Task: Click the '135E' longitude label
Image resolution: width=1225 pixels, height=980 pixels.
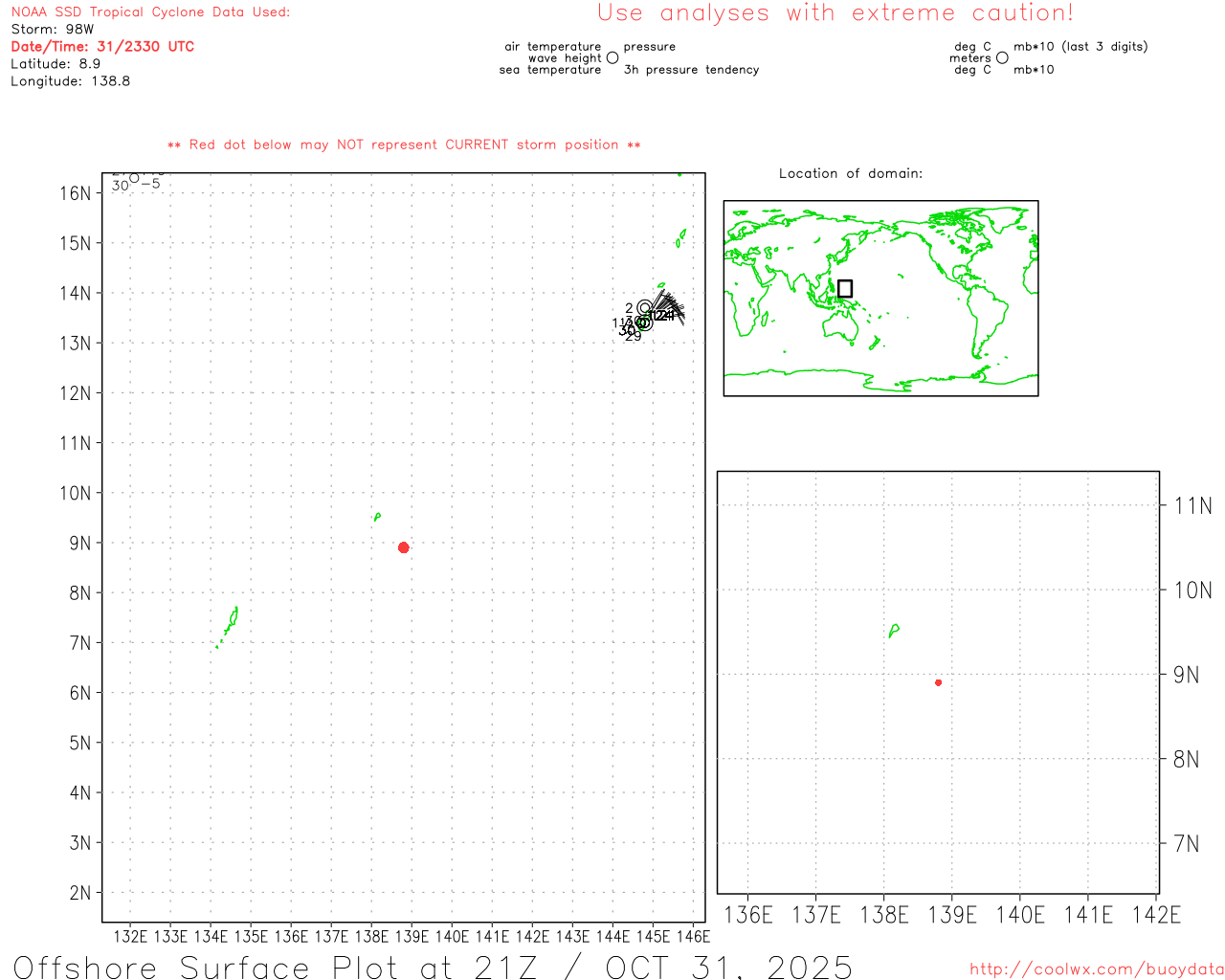Action: click(x=251, y=936)
